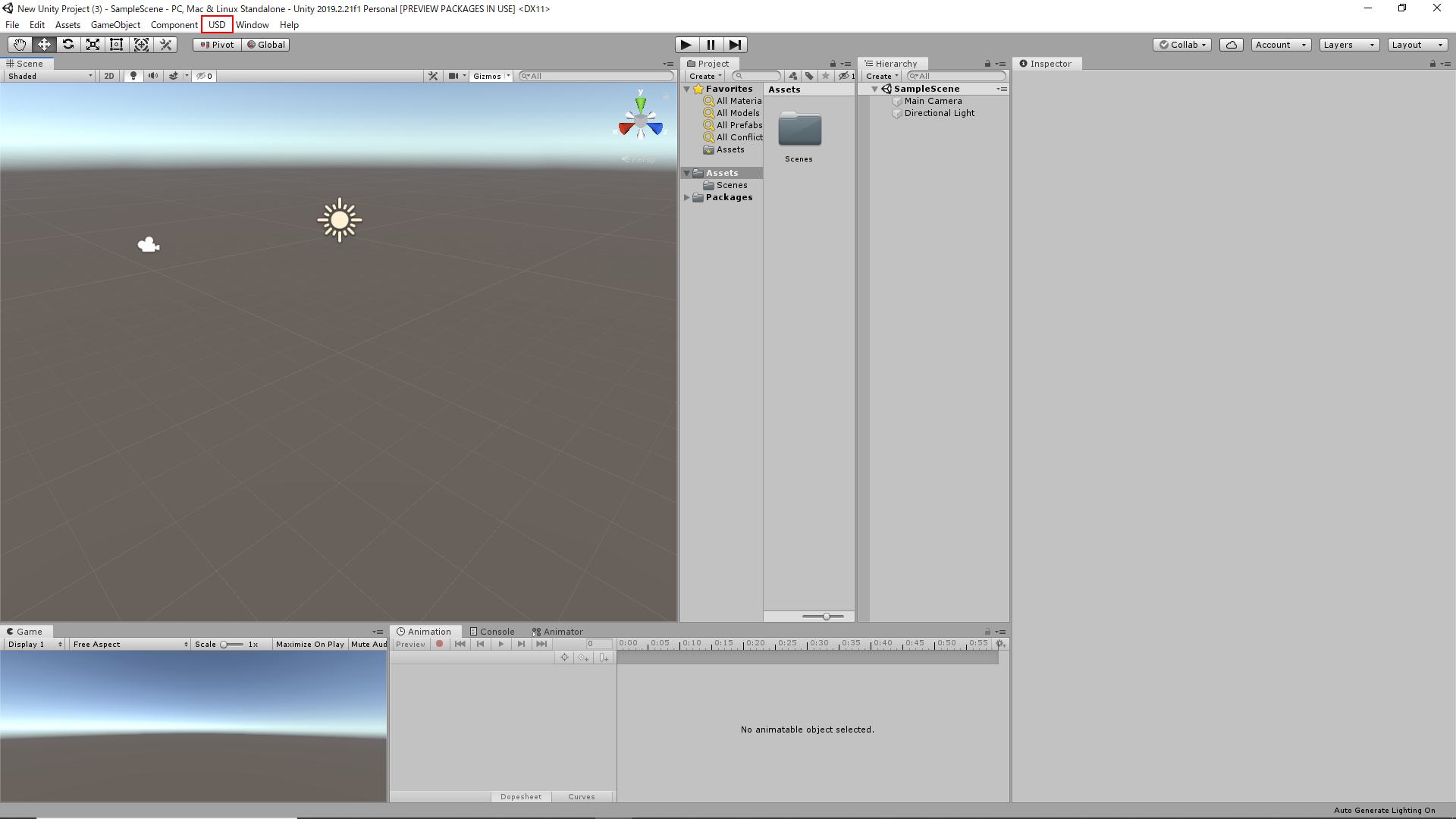Click the Step frame button
This screenshot has height=819, width=1456.
[735, 45]
